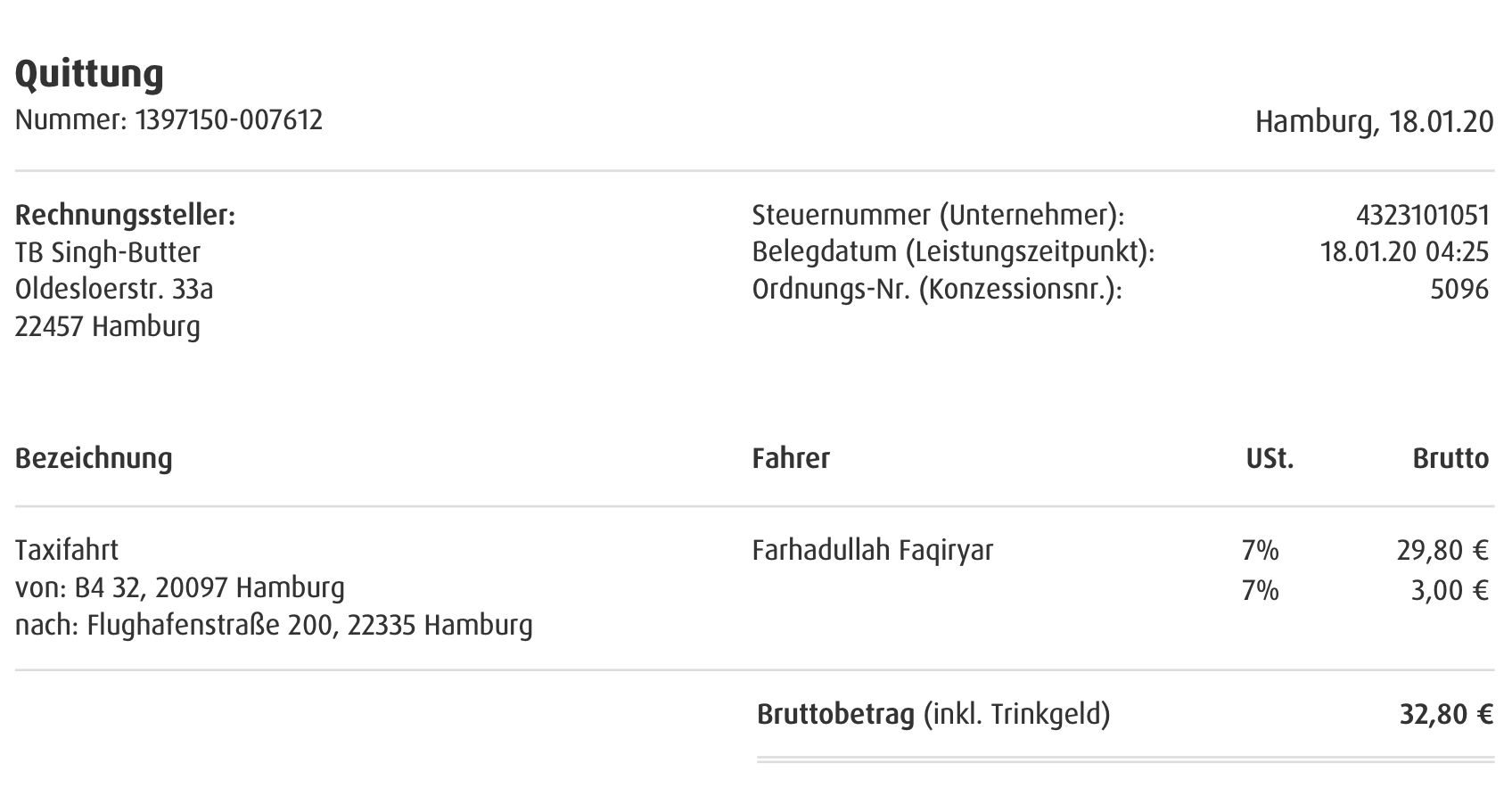Image resolution: width=1512 pixels, height=804 pixels.
Task: Click the USt. column header
Action: pos(1270,458)
